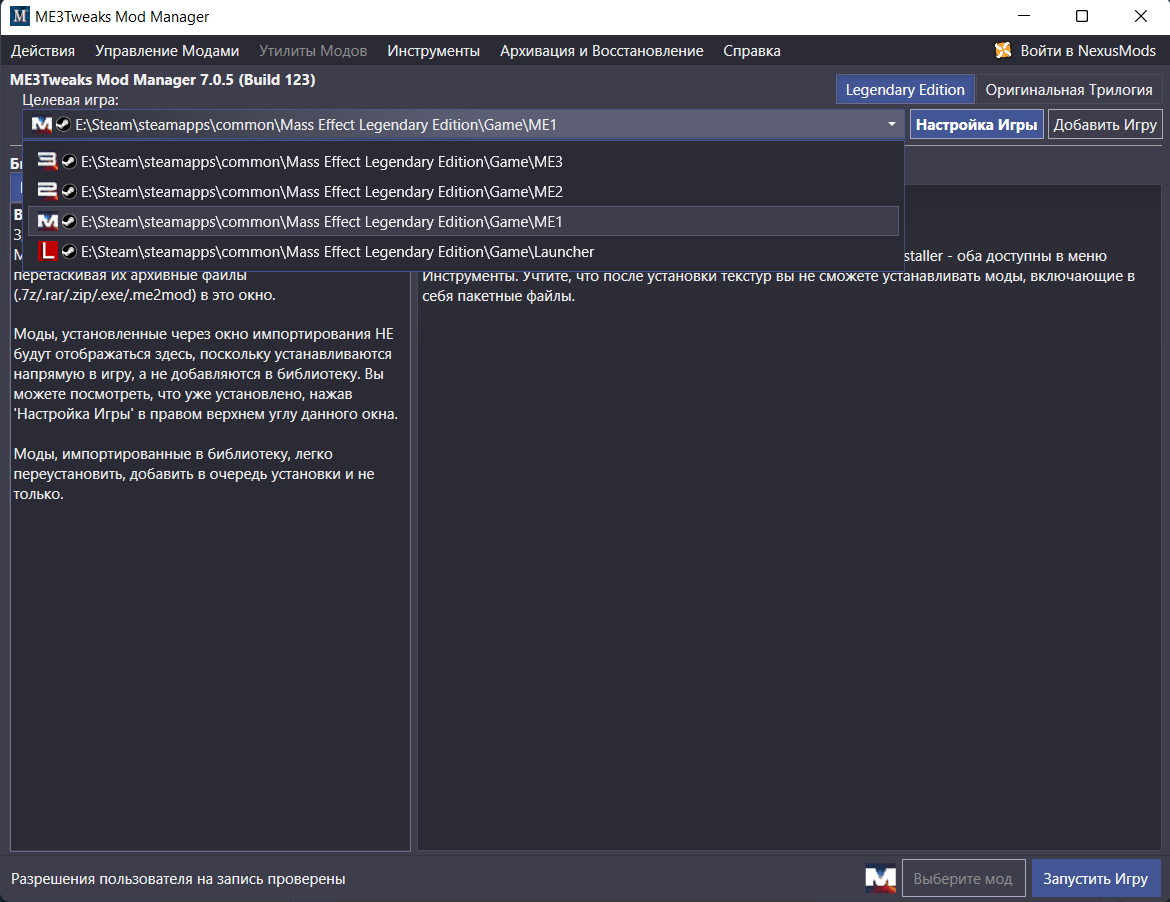Click the Выберите мод button

pos(963,879)
